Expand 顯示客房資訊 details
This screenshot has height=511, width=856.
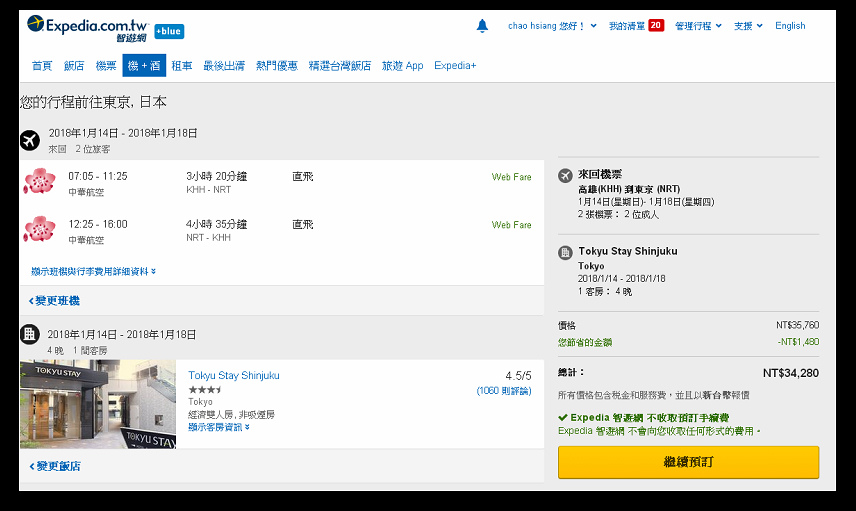tap(219, 427)
